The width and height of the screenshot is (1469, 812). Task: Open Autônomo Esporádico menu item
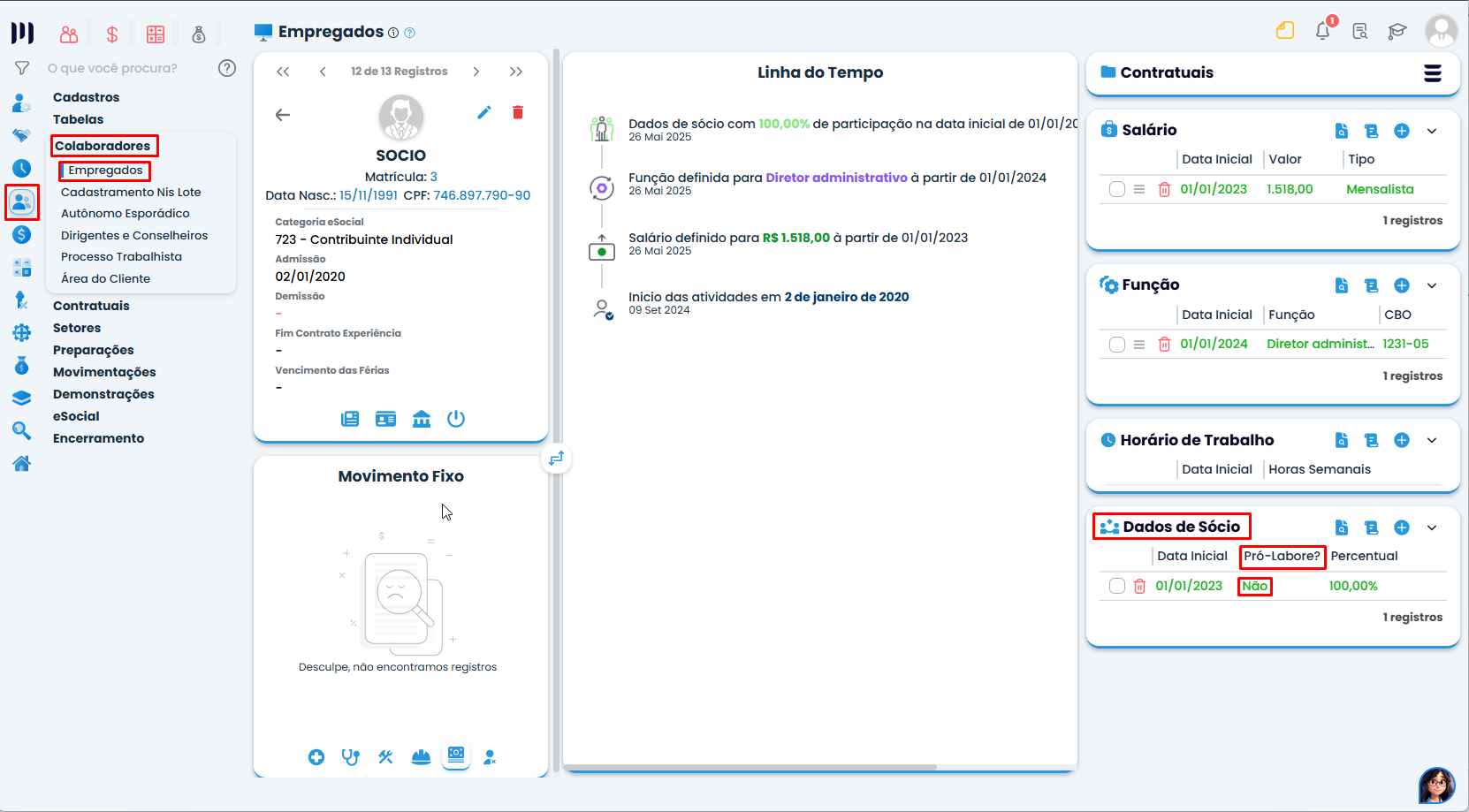point(126,213)
